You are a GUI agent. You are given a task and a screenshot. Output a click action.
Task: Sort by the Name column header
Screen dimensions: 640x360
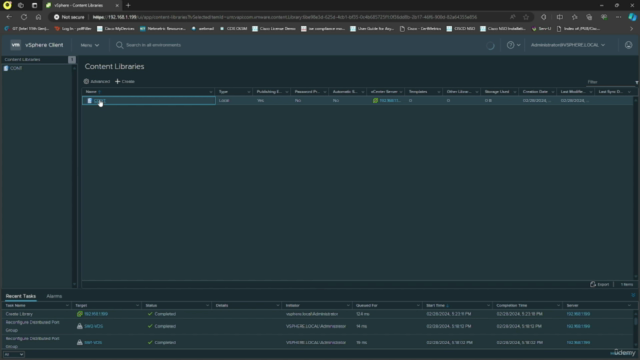(x=91, y=92)
